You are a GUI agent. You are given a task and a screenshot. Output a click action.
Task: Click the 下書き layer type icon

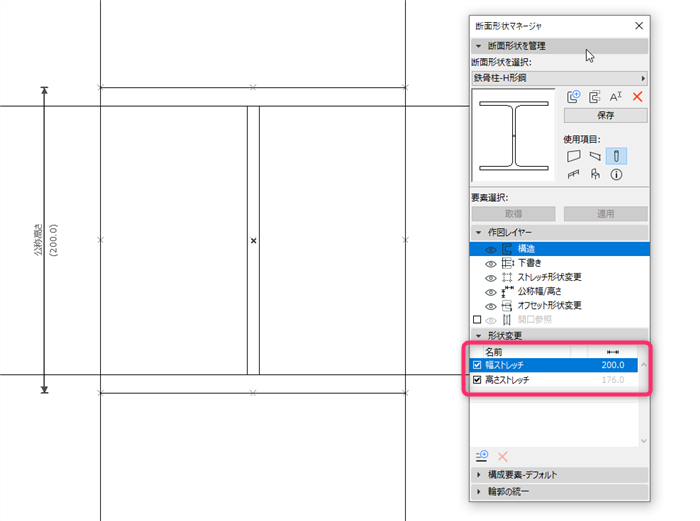click(507, 263)
